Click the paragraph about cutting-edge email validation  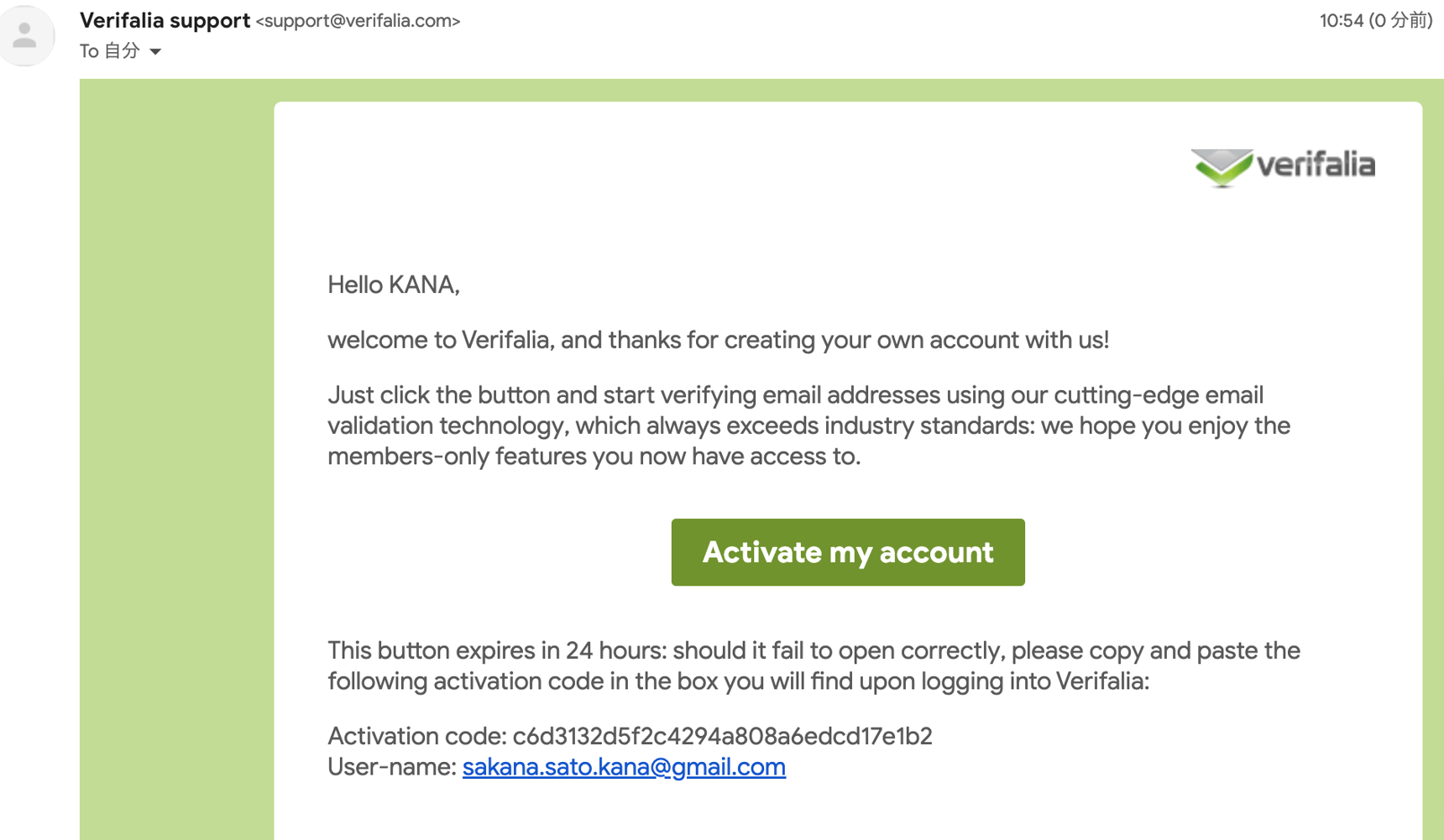coord(809,425)
